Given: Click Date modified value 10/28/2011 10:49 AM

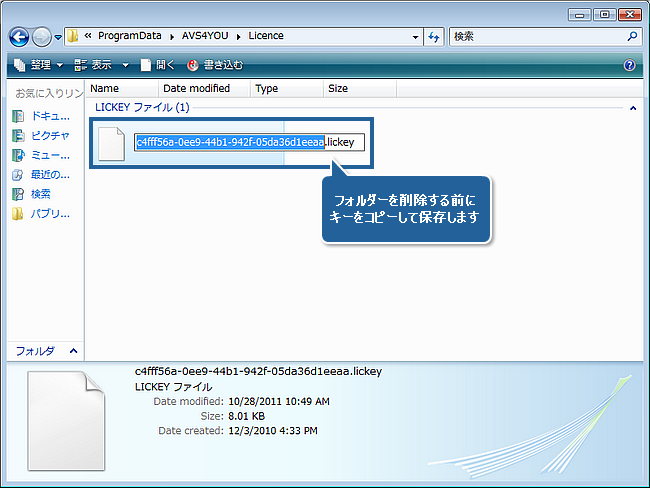Looking at the screenshot, I should (x=279, y=401).
